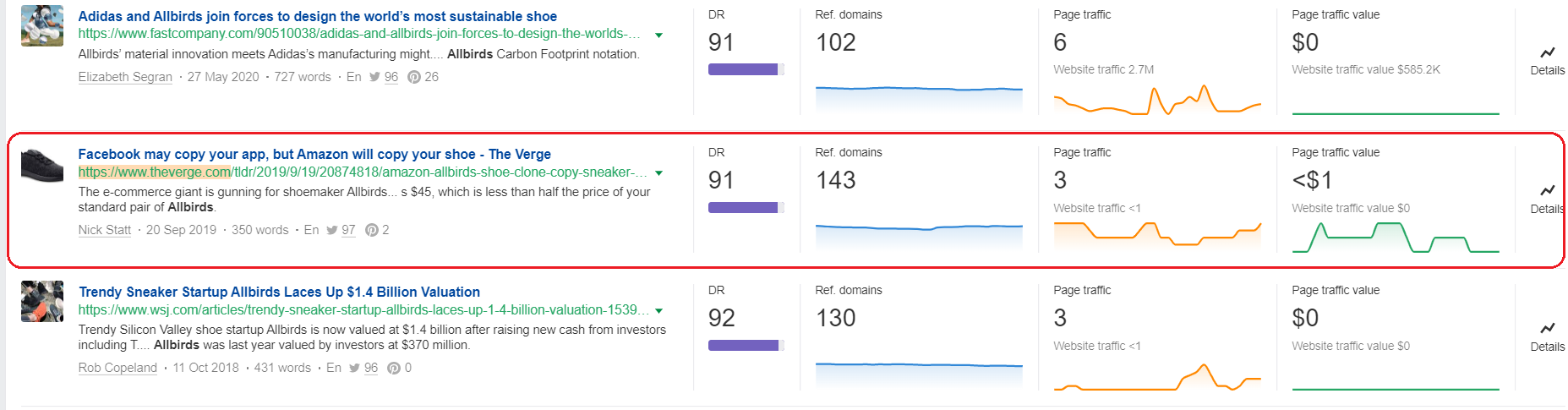Click '27 May 2020' publish date
The width and height of the screenshot is (1568, 410).
click(223, 77)
